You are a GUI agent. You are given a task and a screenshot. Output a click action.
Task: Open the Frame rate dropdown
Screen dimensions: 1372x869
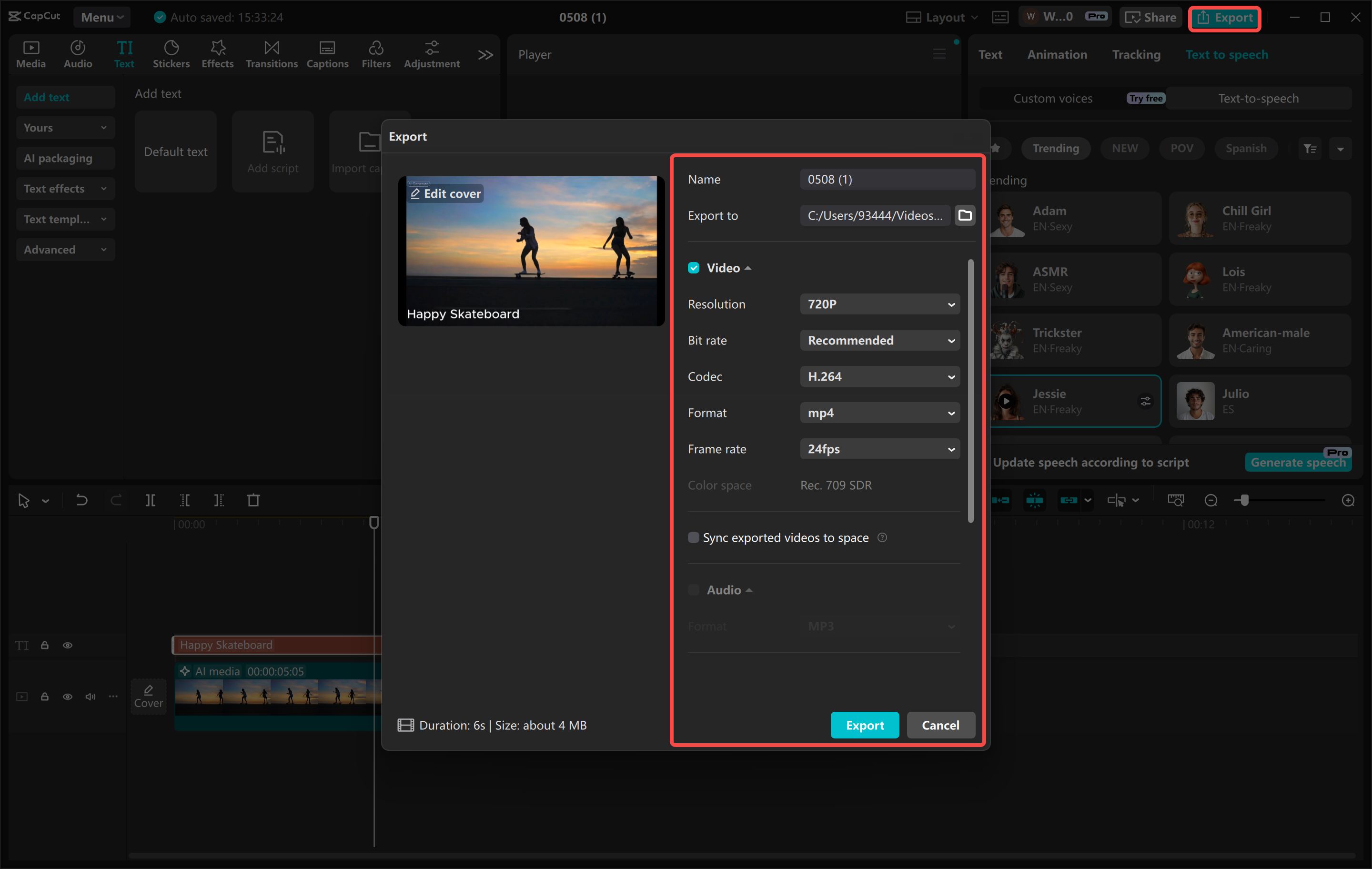click(x=879, y=448)
